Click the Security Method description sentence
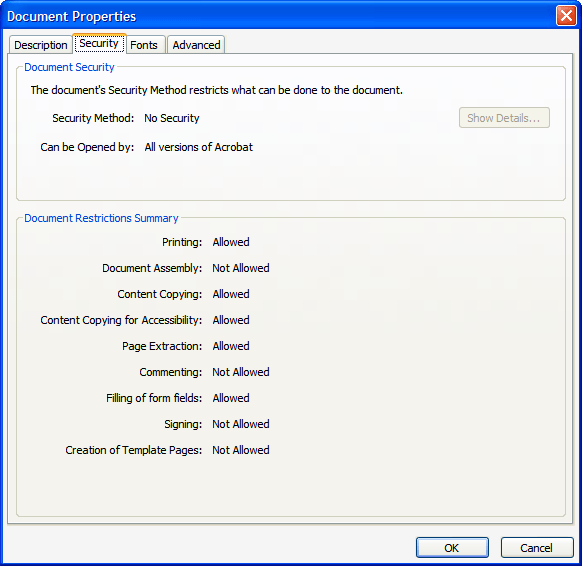Screen dimensions: 582x566 click(x=217, y=90)
